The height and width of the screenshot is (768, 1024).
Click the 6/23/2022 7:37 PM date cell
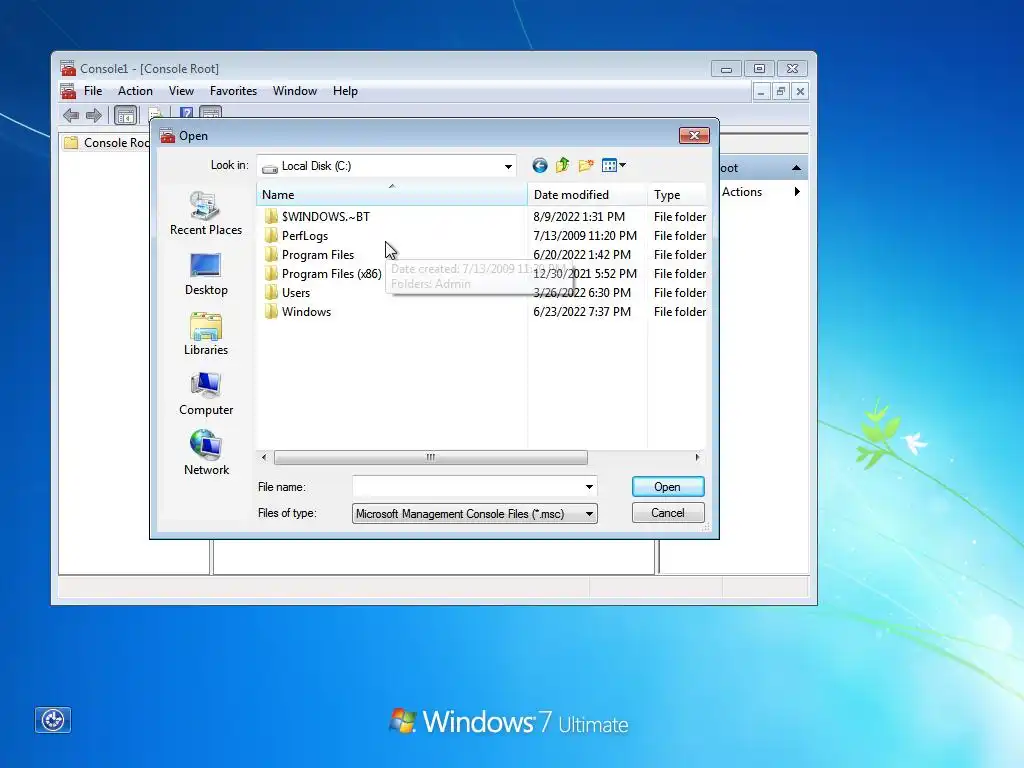coord(581,312)
